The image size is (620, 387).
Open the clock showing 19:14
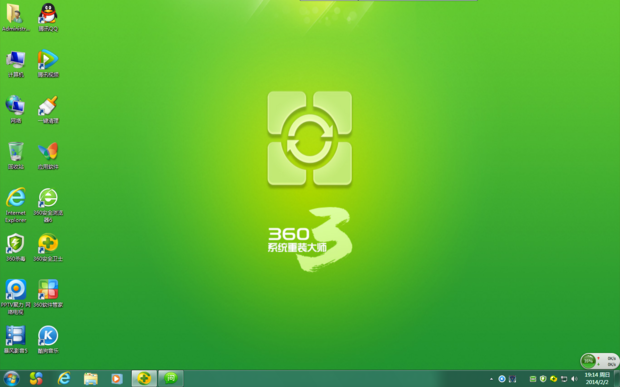[597, 378]
